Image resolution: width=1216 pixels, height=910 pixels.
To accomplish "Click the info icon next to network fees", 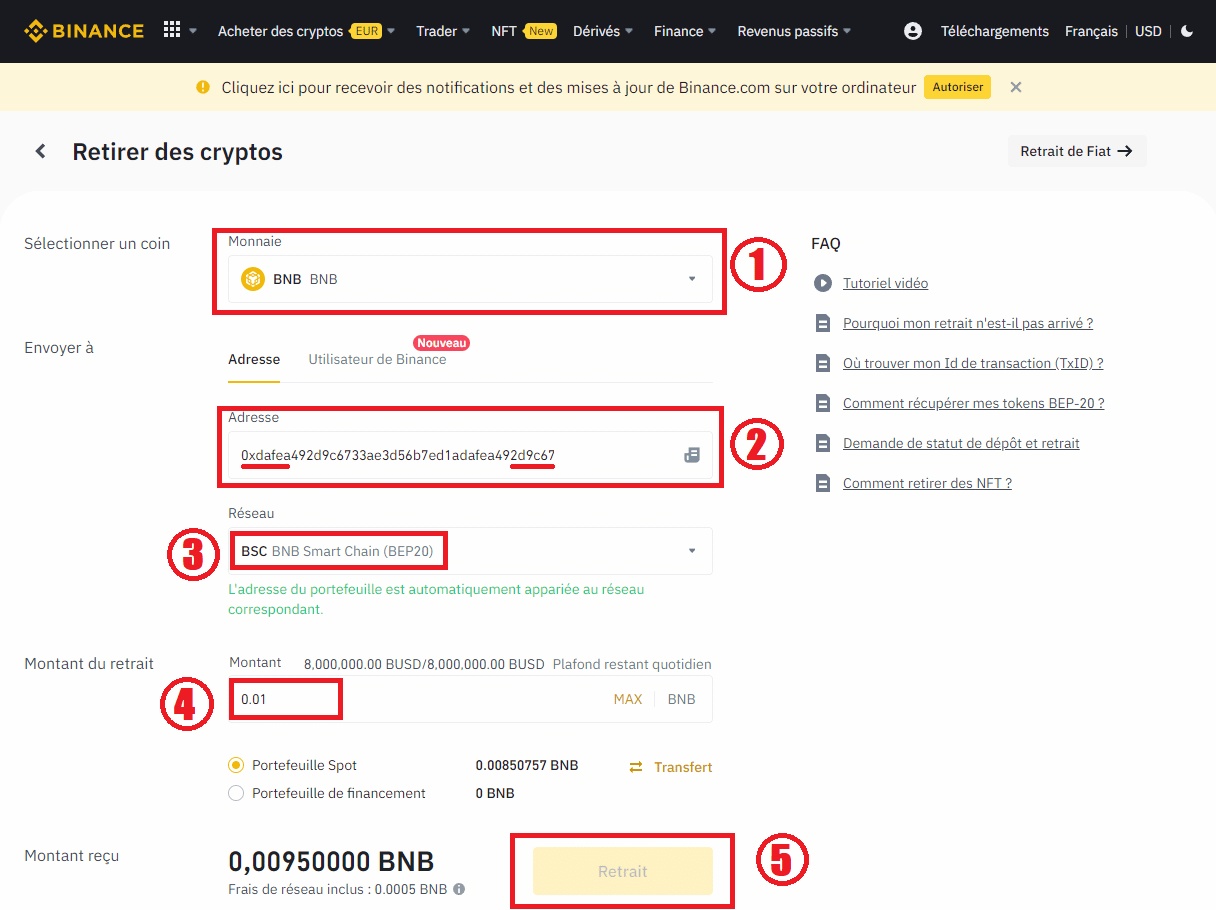I will pos(458,888).
